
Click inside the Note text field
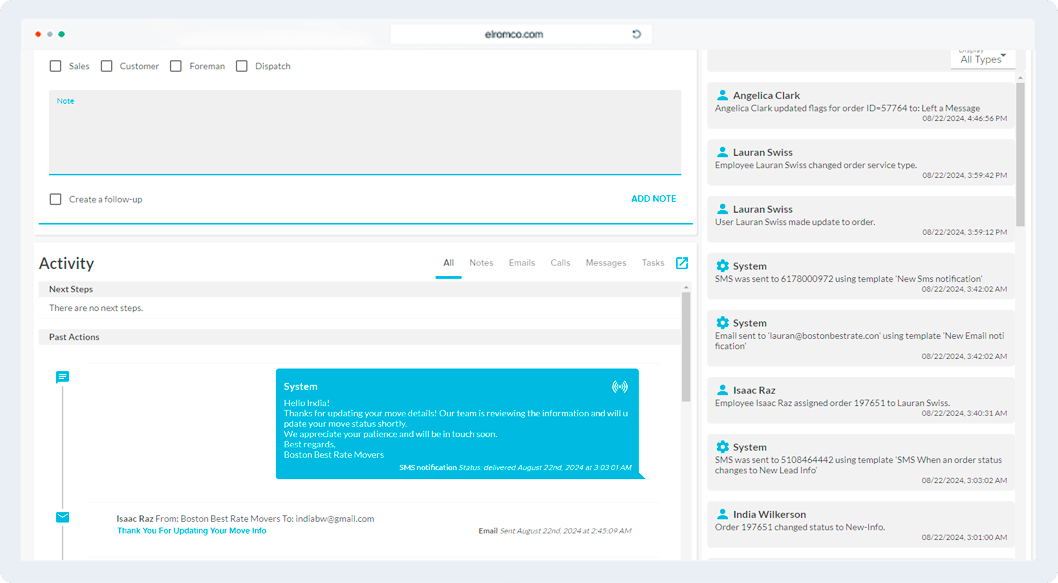[x=365, y=132]
